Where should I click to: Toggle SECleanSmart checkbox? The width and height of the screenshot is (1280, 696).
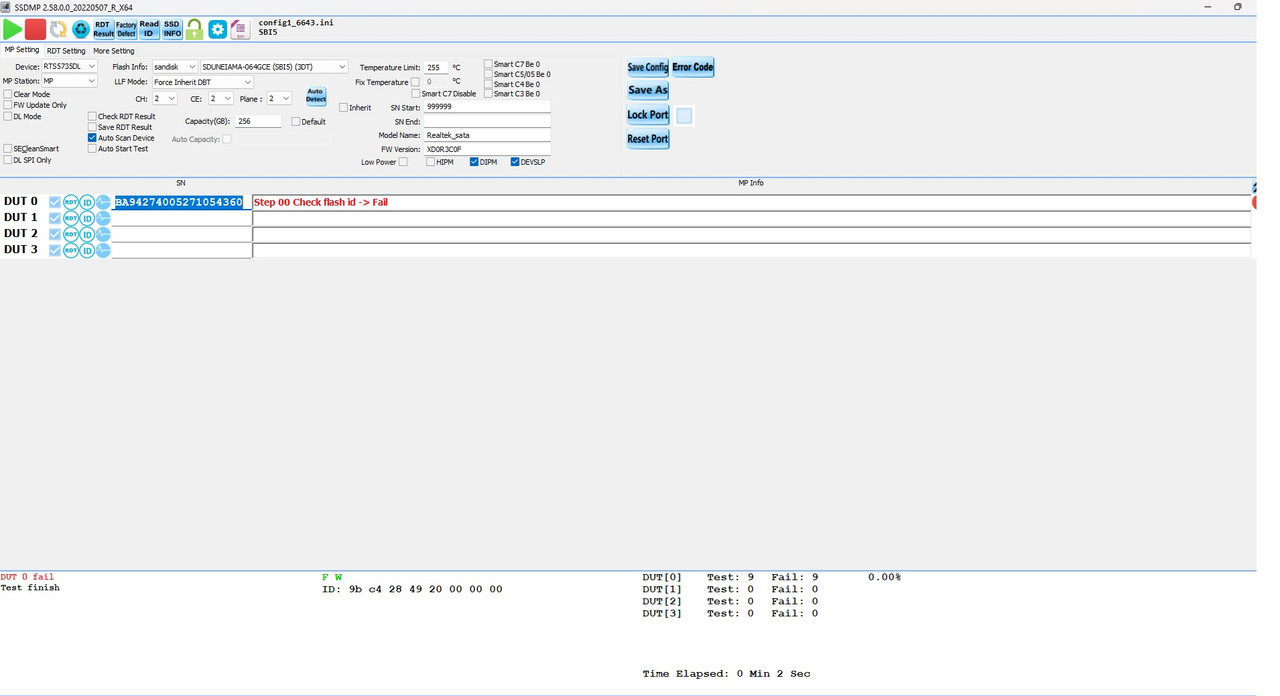point(8,148)
